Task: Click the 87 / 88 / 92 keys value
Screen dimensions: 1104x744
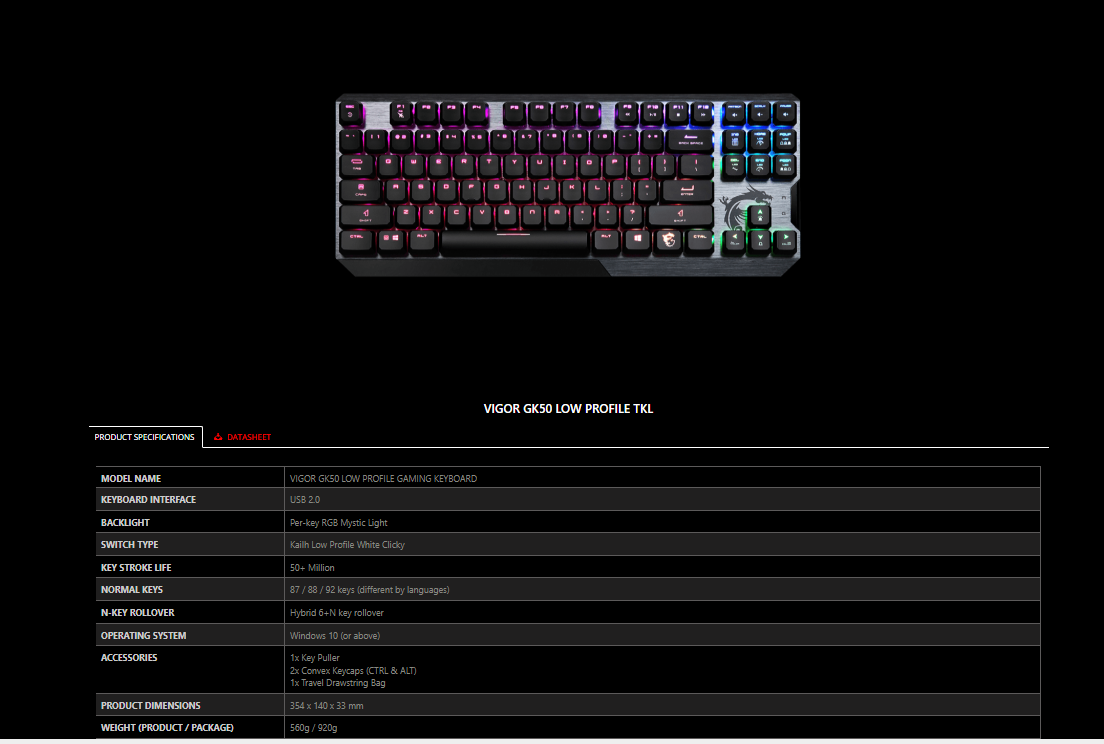Action: 370,590
